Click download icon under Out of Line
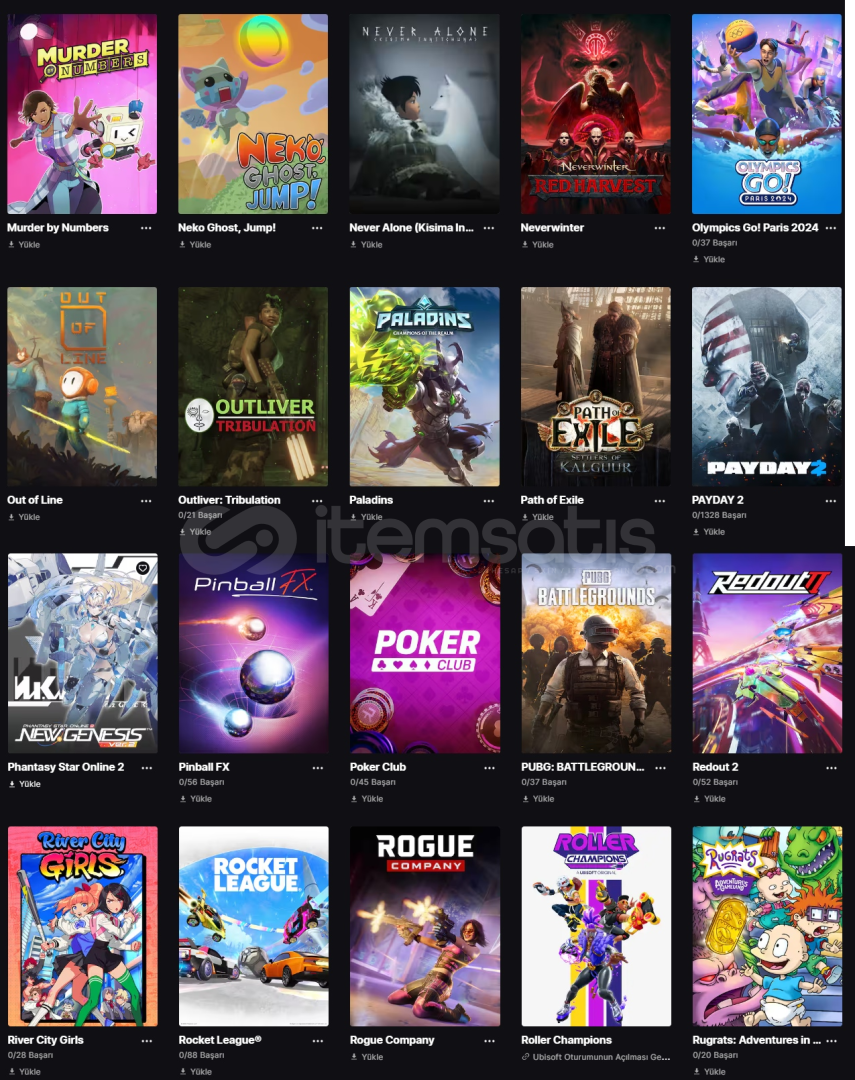Screen dimensions: 855x1080 11,517
